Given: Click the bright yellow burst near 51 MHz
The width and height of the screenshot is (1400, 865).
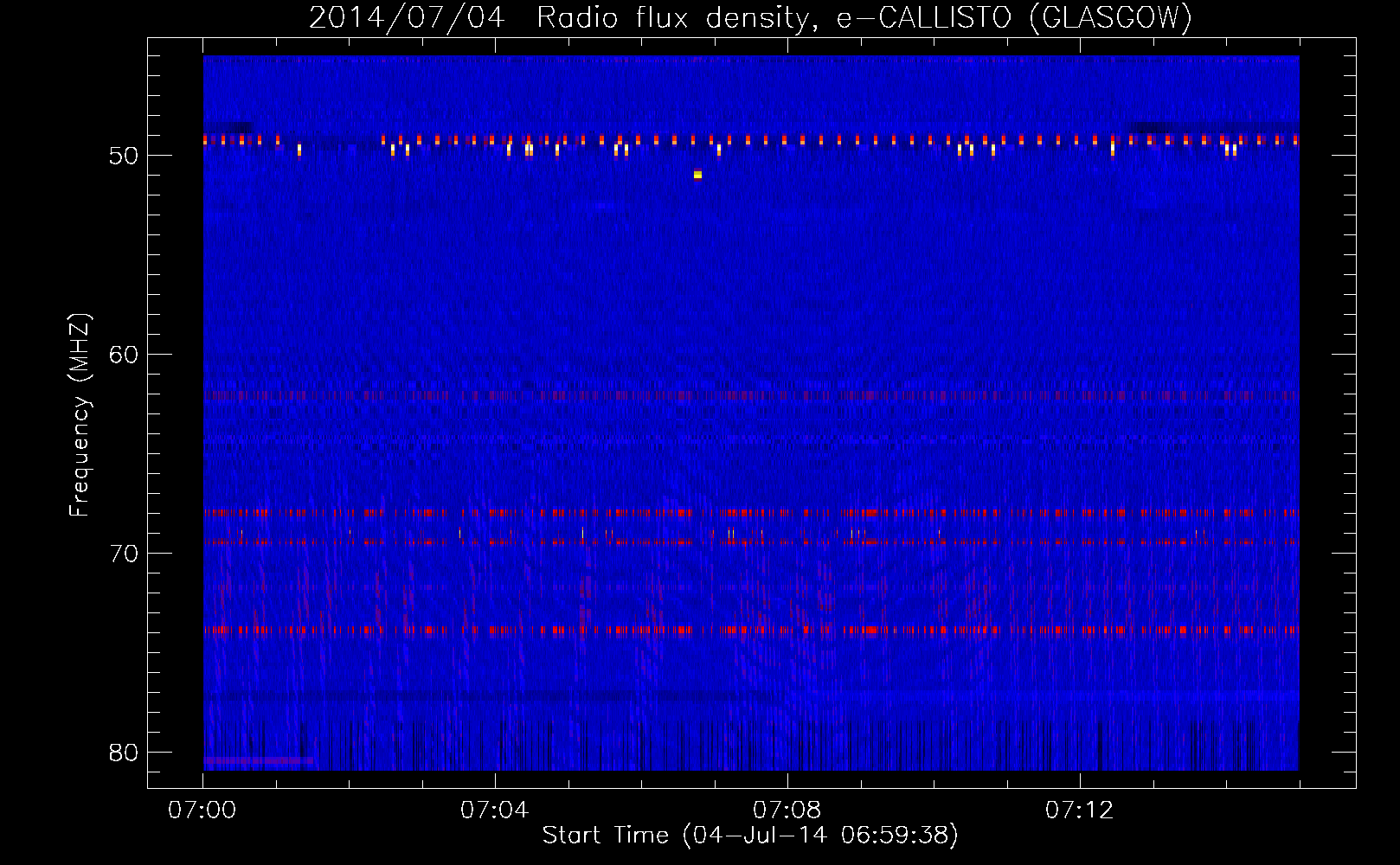Looking at the screenshot, I should 697,175.
